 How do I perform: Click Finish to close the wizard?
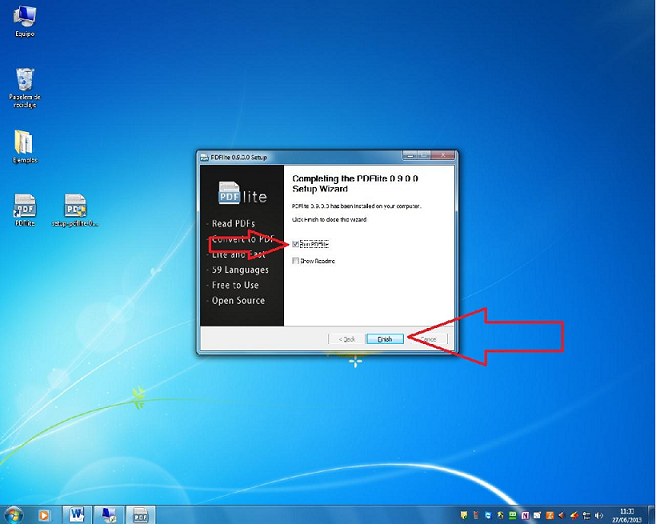[x=385, y=339]
